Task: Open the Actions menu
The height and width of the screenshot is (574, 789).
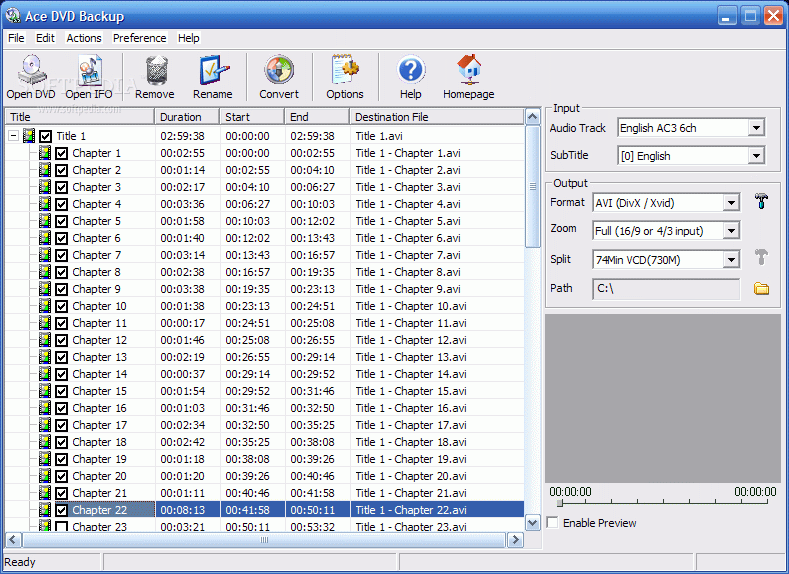Action: point(84,38)
